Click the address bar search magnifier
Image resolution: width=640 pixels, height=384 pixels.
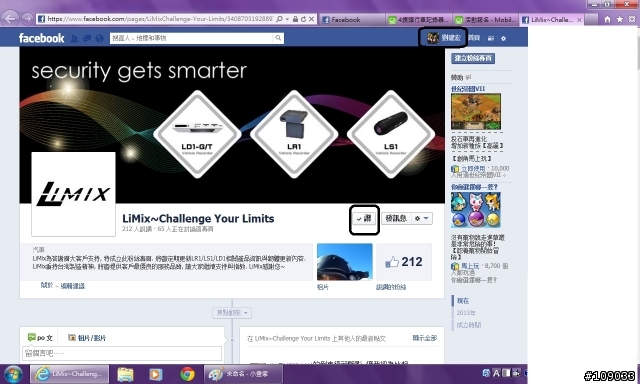279,19
